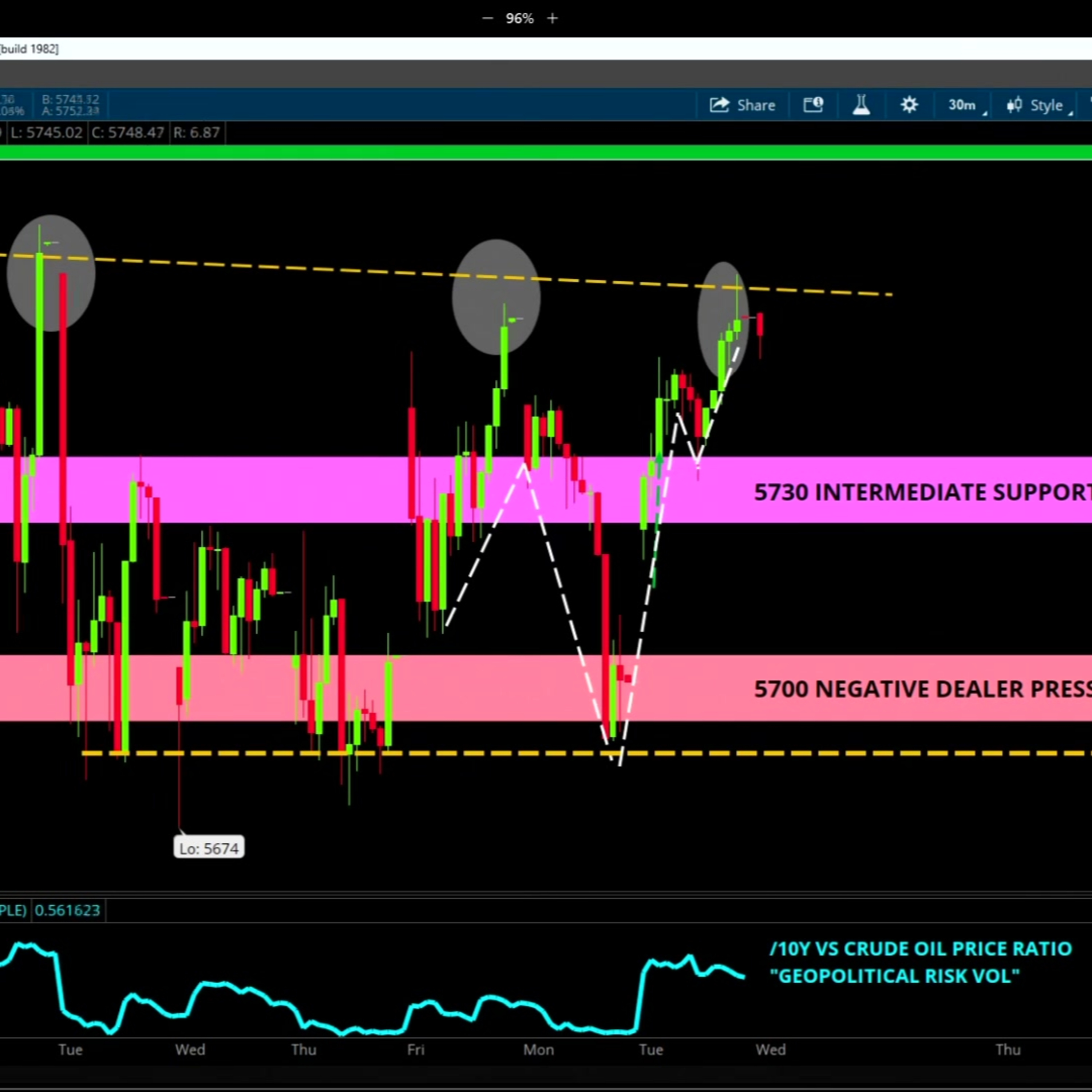This screenshot has height=1092, width=1092.
Task: Click the 96% zoom level value
Action: click(519, 19)
